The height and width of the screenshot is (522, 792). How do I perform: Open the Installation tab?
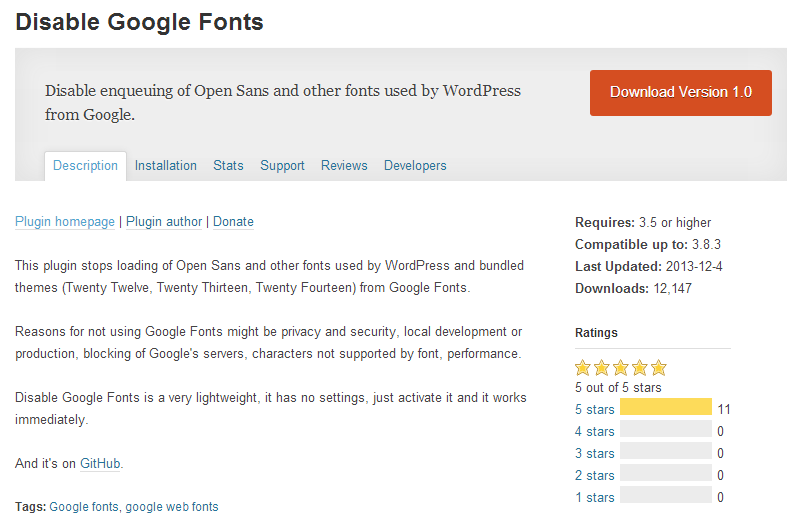tap(166, 166)
